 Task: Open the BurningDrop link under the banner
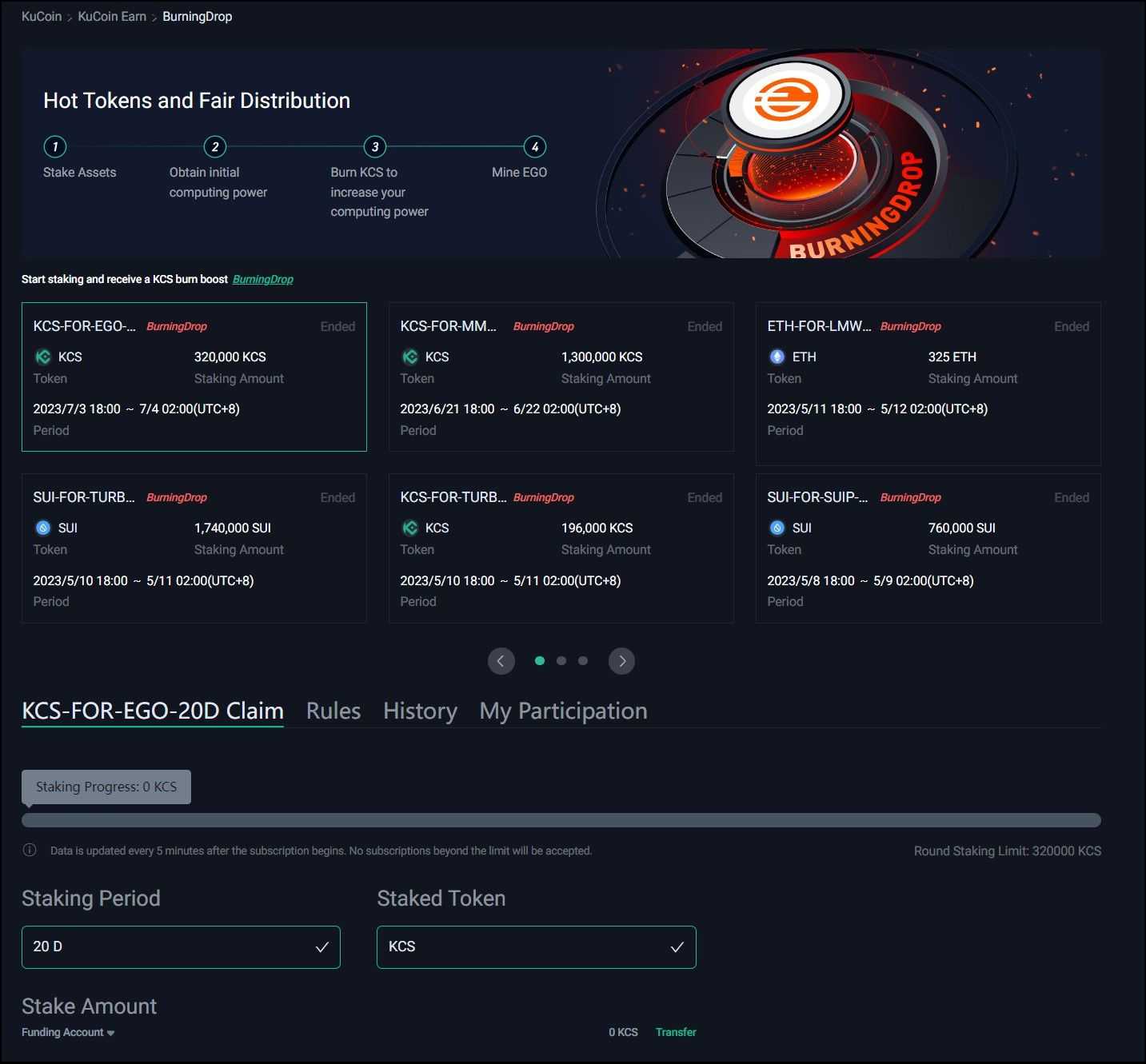262,279
